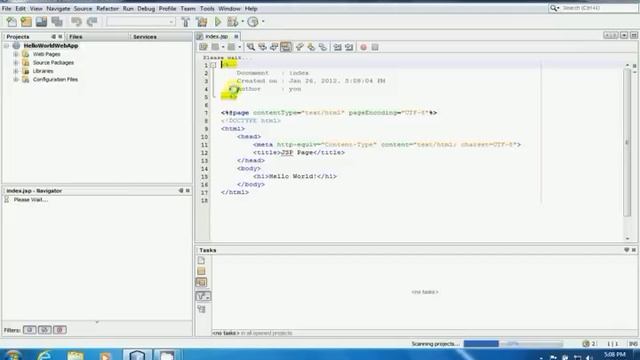Switch to the Services tab
The width and height of the screenshot is (640, 360).
pyautogui.click(x=145, y=37)
